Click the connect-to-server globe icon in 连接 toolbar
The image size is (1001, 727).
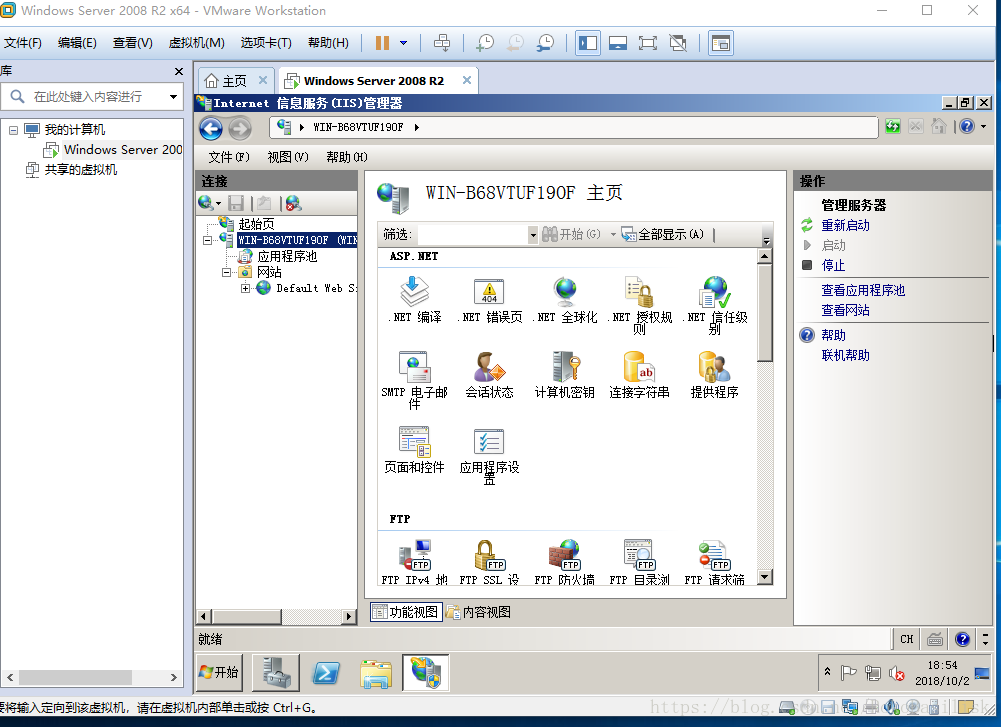tap(206, 203)
